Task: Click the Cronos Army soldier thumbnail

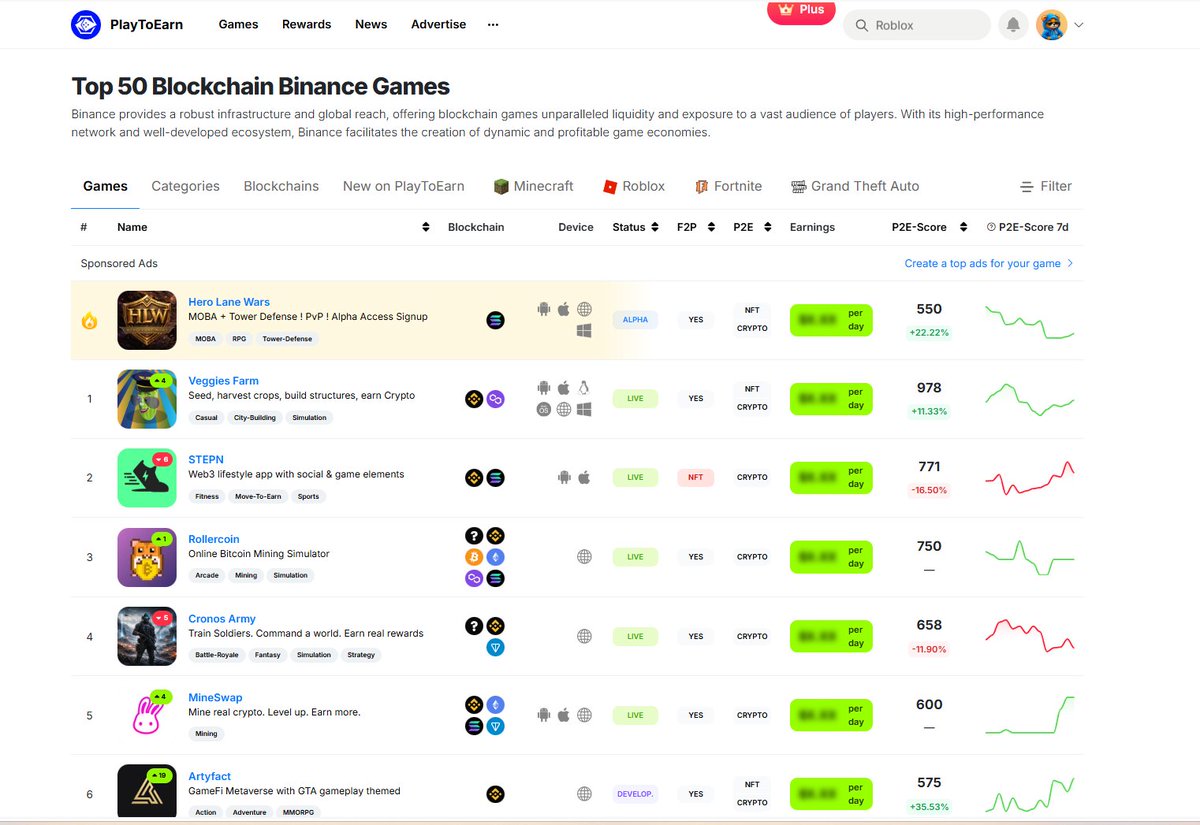Action: click(x=147, y=636)
